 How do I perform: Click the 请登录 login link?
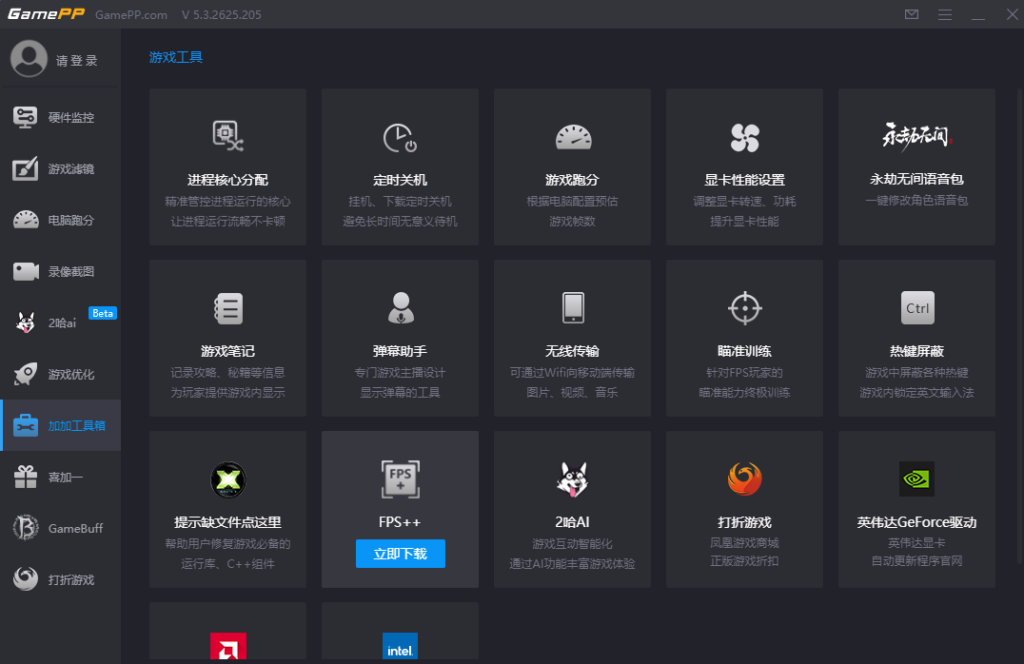point(76,61)
